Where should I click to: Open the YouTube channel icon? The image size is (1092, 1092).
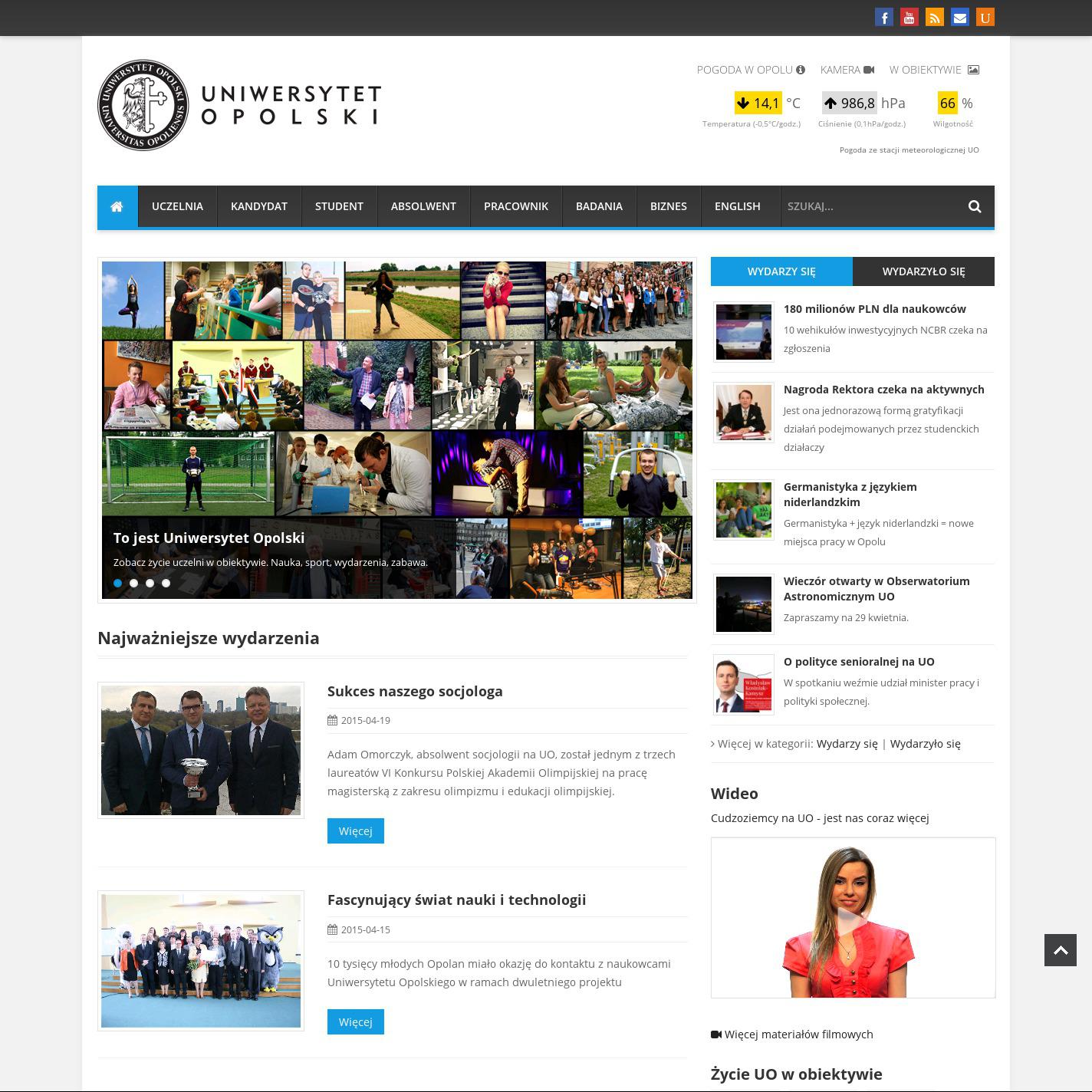(909, 18)
